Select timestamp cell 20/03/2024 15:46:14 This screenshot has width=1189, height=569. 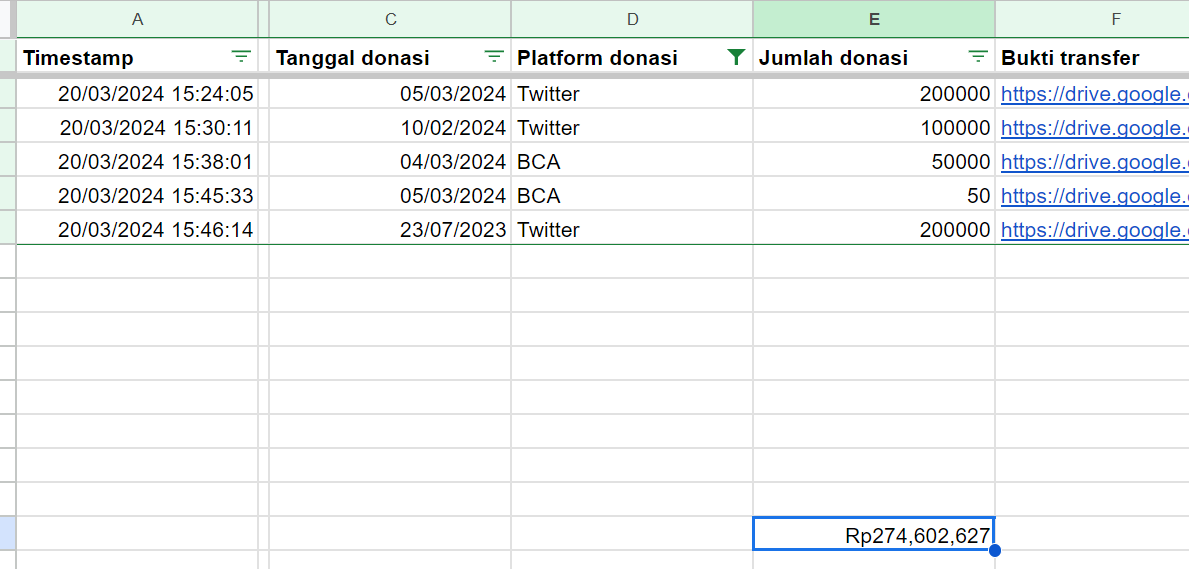tap(137, 229)
